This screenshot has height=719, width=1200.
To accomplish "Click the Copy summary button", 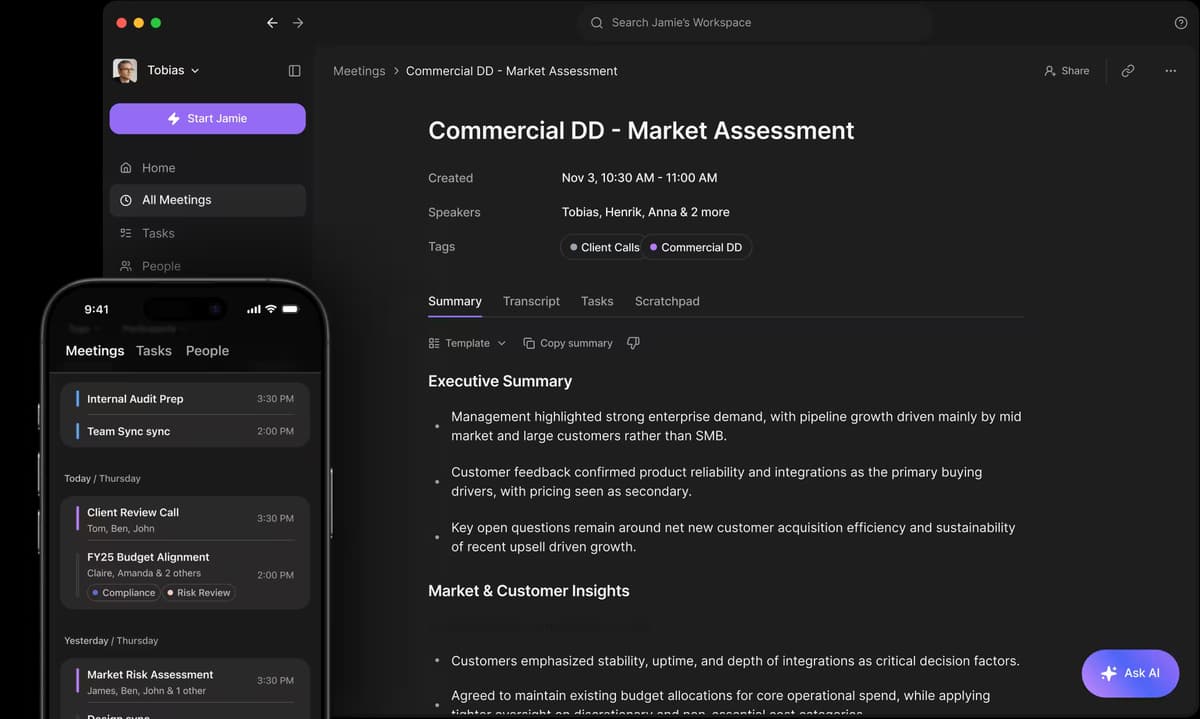I will click(568, 343).
